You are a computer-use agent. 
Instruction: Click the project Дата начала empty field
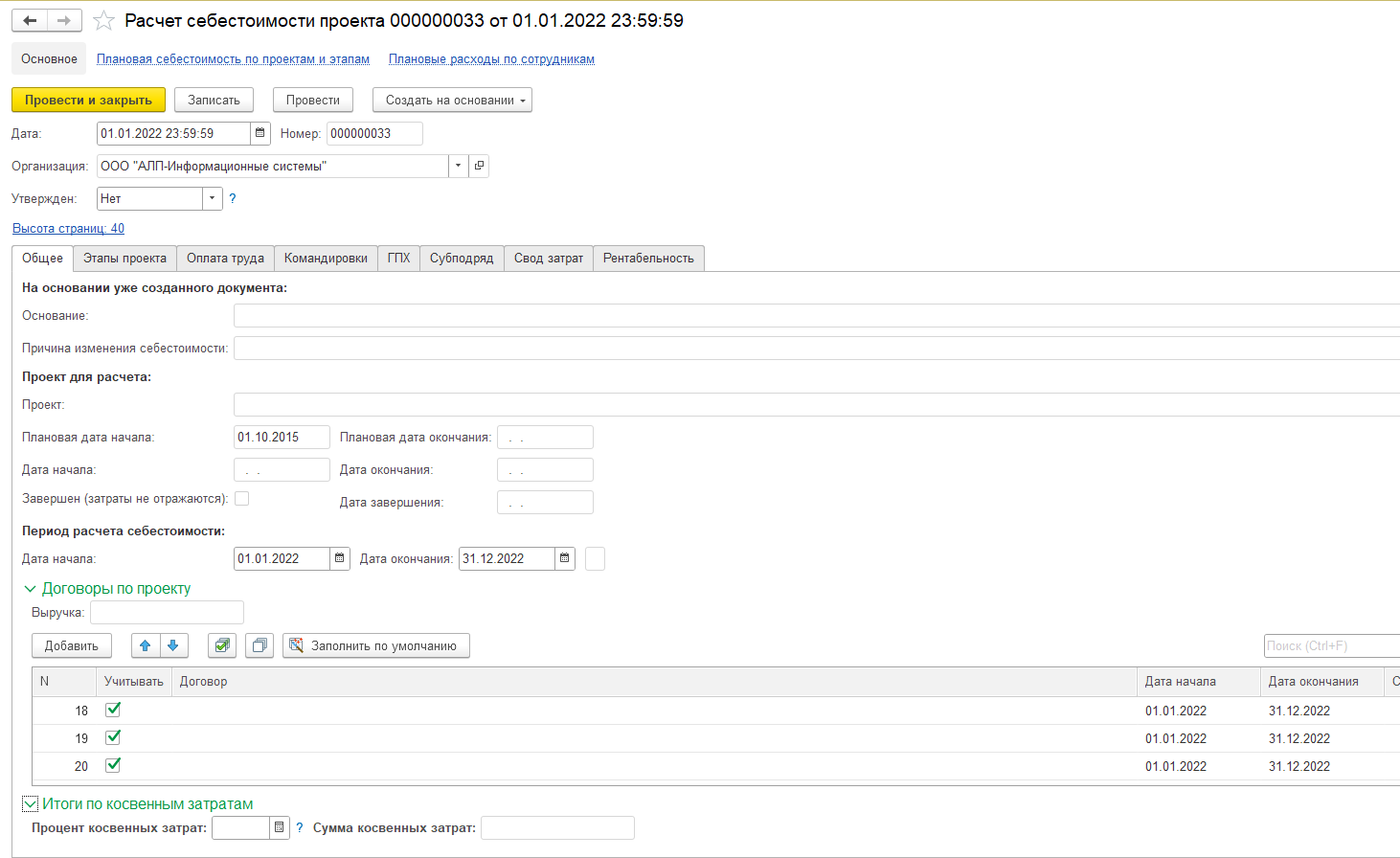click(282, 469)
